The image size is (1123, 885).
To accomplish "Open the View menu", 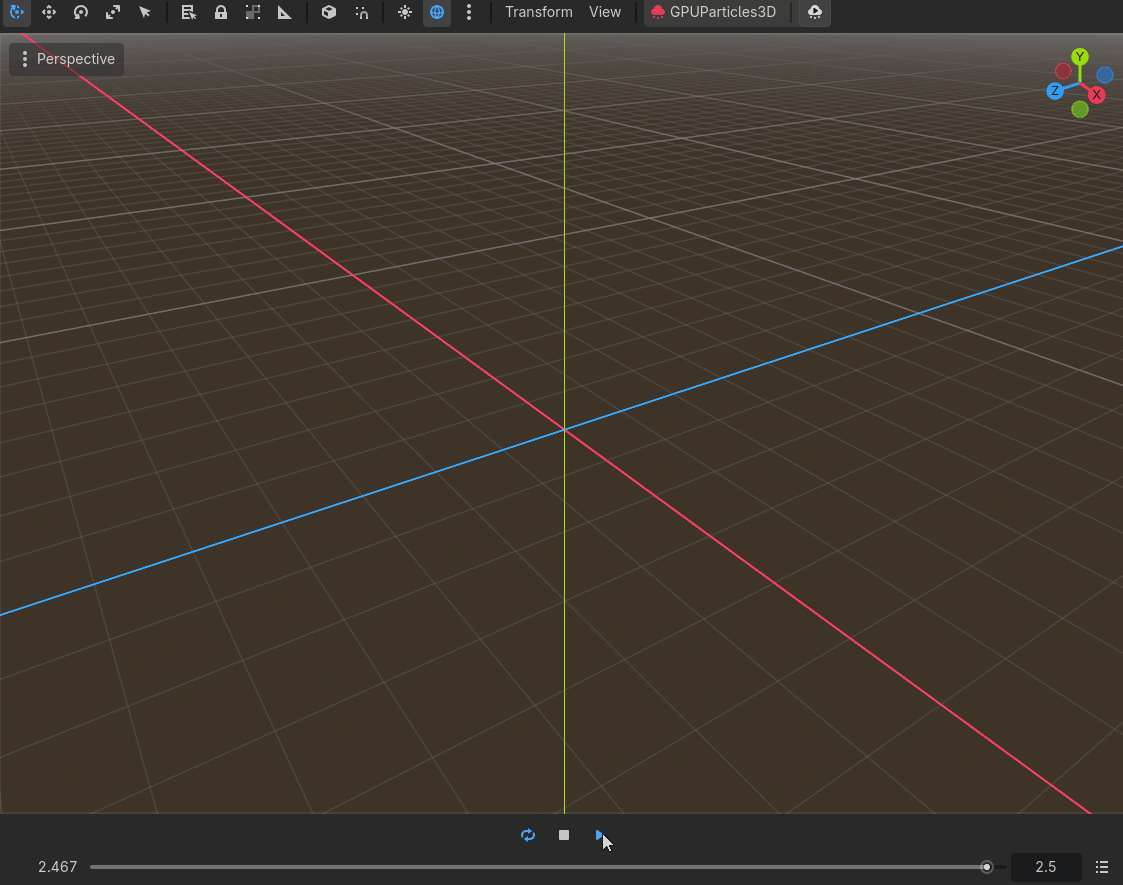I will coord(604,12).
